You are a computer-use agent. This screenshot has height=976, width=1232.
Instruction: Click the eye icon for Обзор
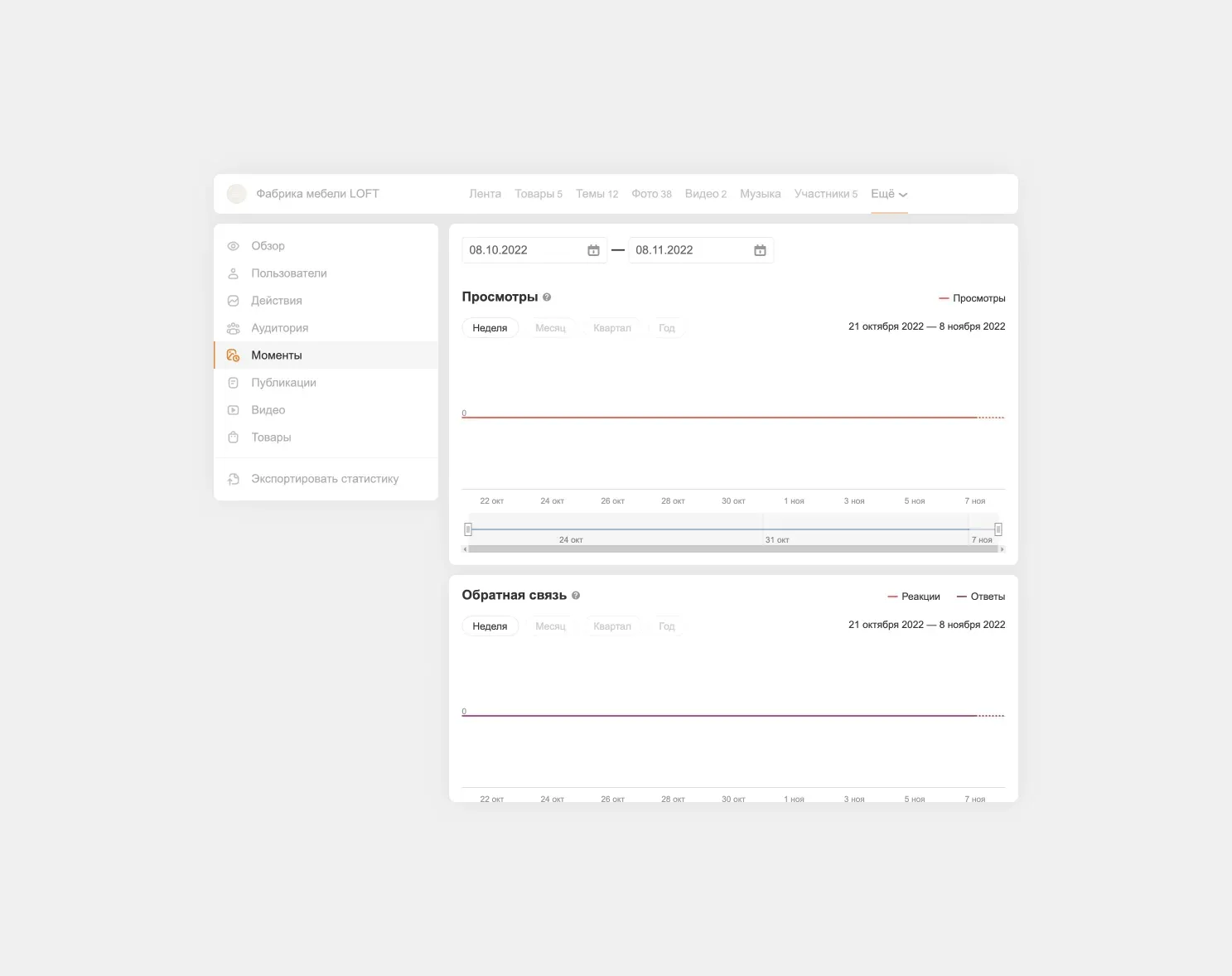coord(234,246)
